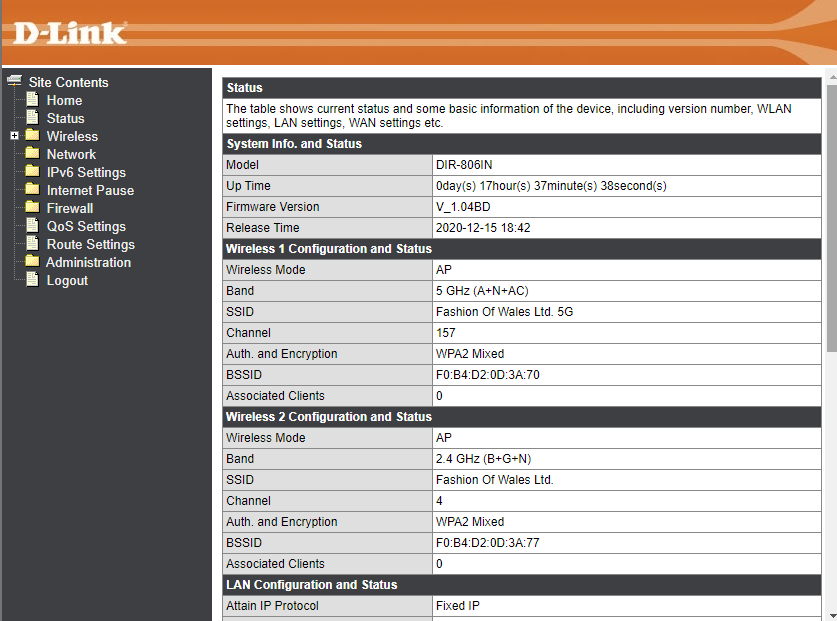Select the Administration folder icon

(32, 262)
